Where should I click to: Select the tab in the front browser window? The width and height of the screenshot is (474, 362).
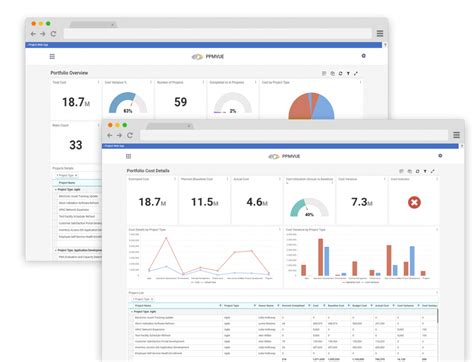pos(169,126)
